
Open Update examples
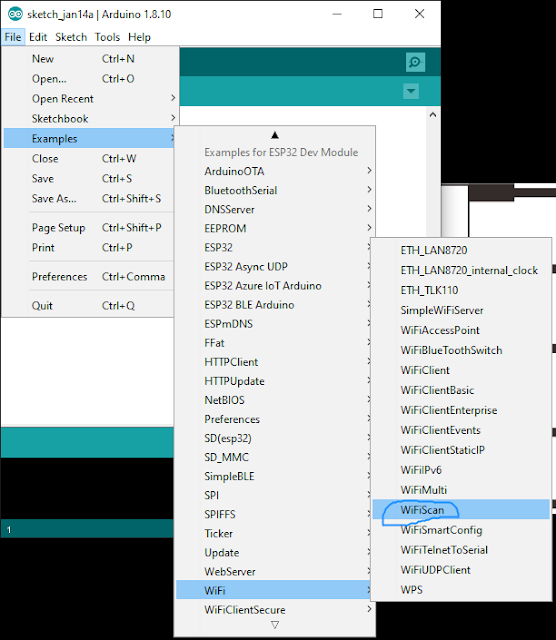pos(274,553)
